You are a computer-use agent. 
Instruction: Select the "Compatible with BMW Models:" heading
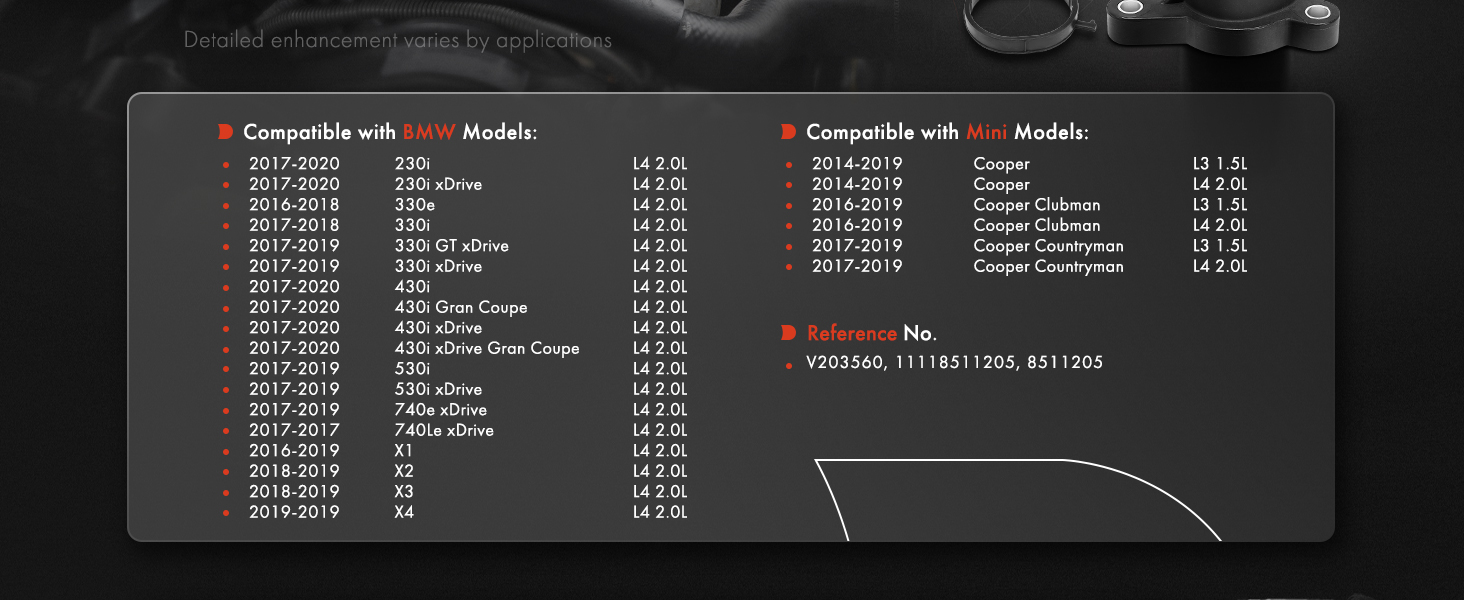pyautogui.click(x=390, y=132)
